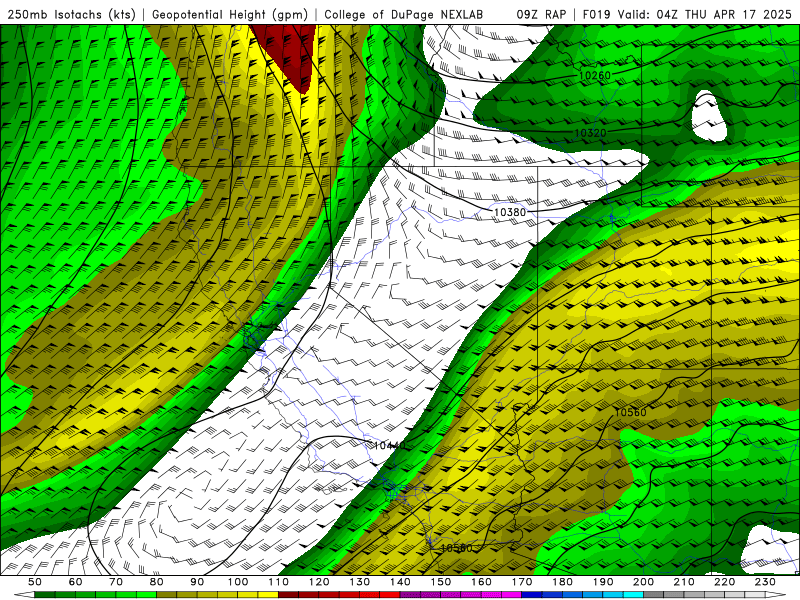Click the 170 label on the color scale
Viewport: 800px width, 600px height.
[x=522, y=582]
